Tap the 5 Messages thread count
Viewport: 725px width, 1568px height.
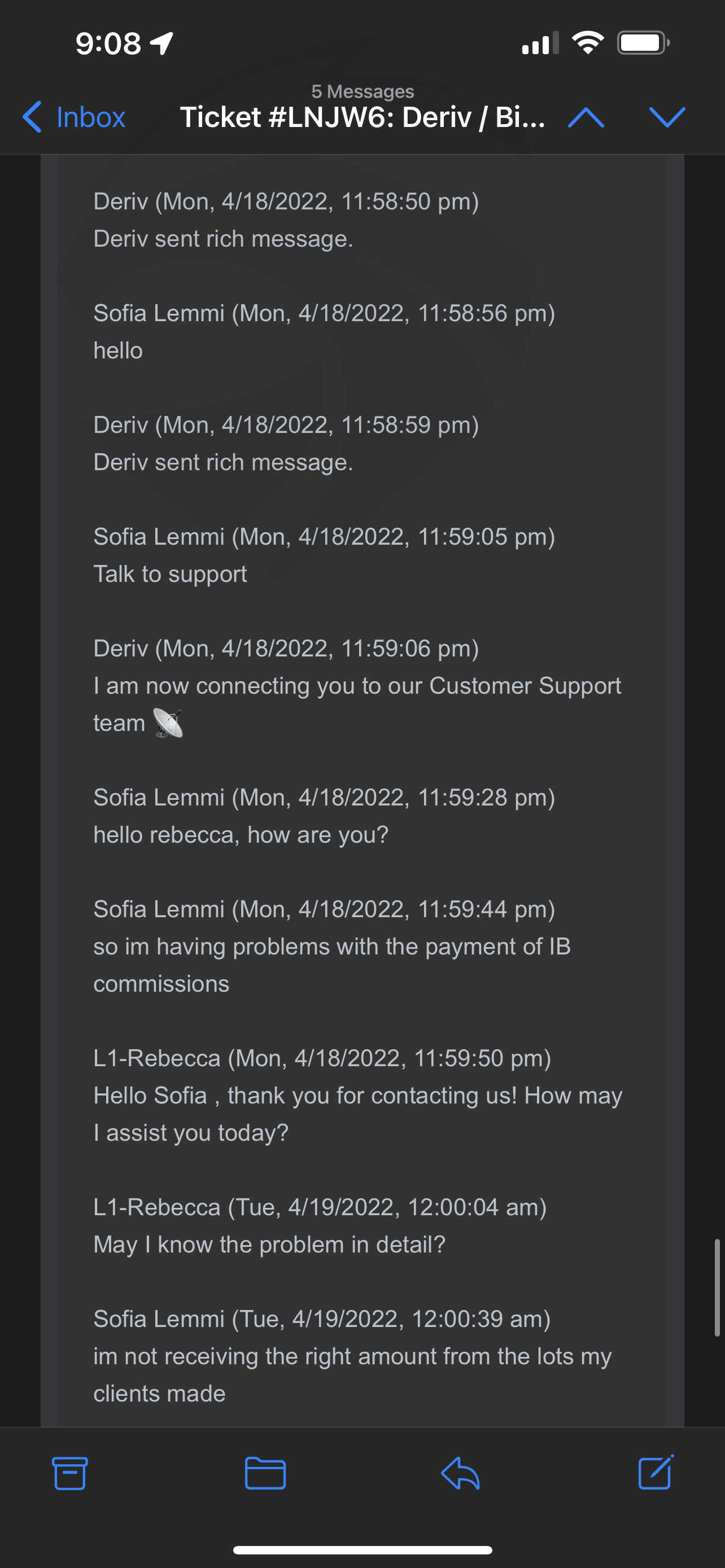click(362, 91)
